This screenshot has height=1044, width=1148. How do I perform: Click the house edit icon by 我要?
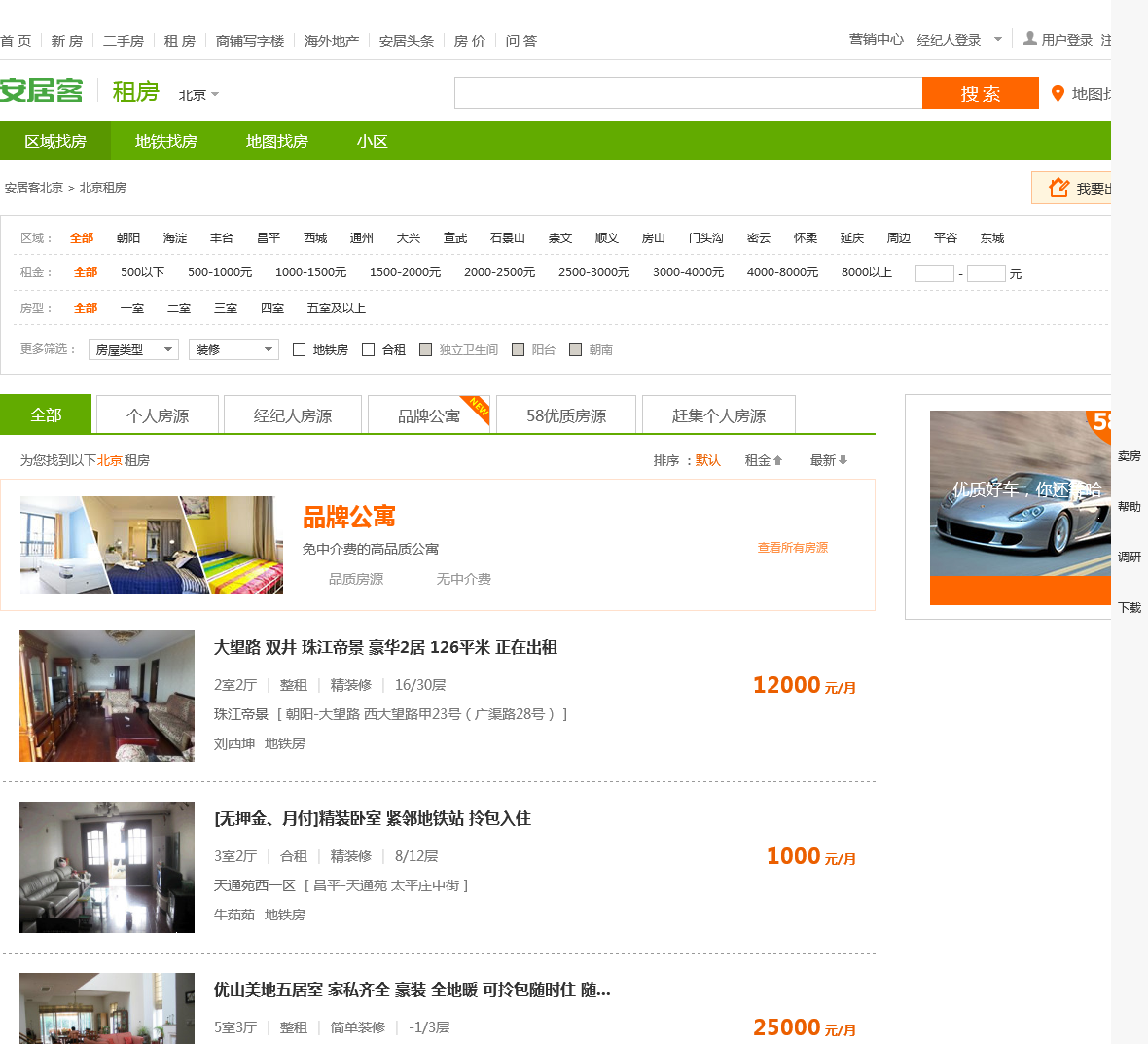[x=1058, y=188]
